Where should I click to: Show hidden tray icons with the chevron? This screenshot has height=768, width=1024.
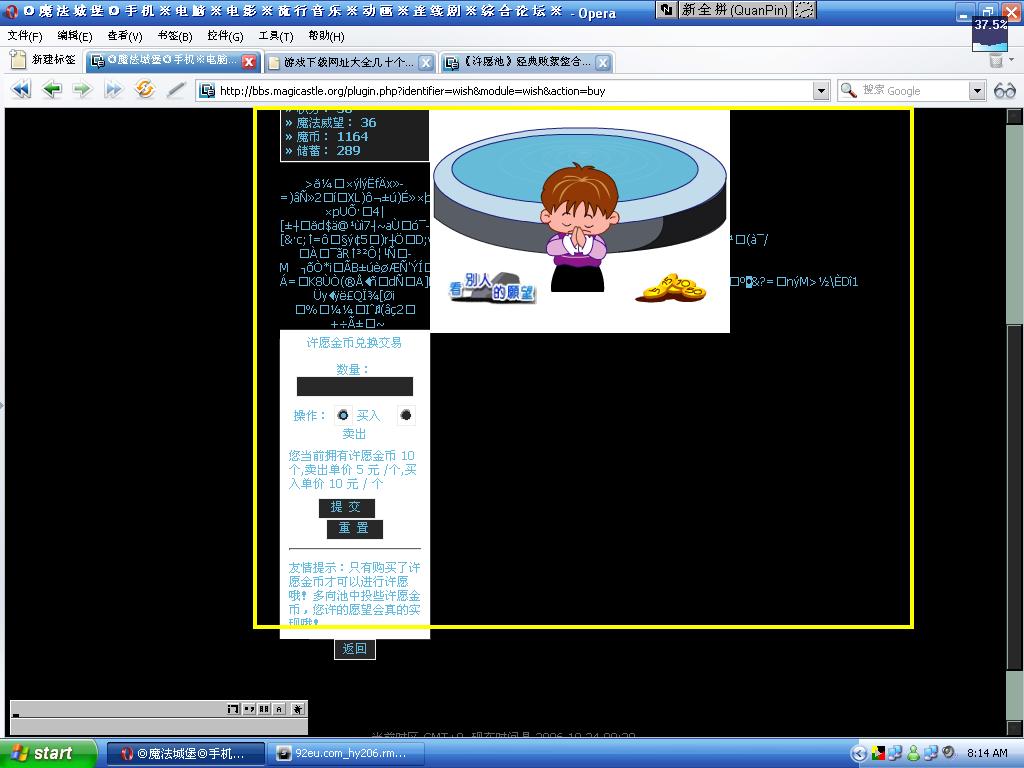(859, 754)
